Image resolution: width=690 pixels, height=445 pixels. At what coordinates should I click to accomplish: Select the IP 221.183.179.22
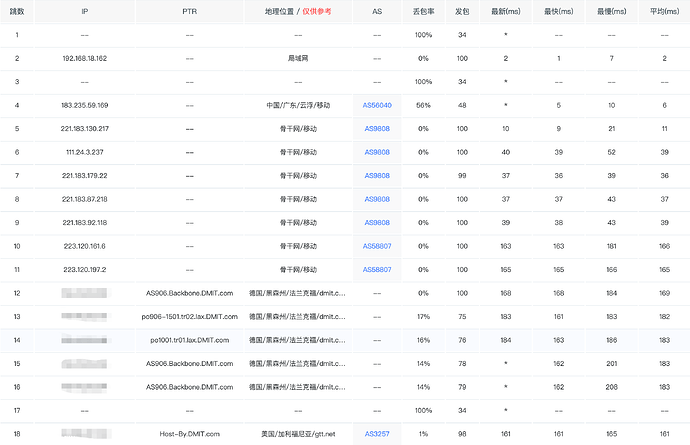(84, 176)
